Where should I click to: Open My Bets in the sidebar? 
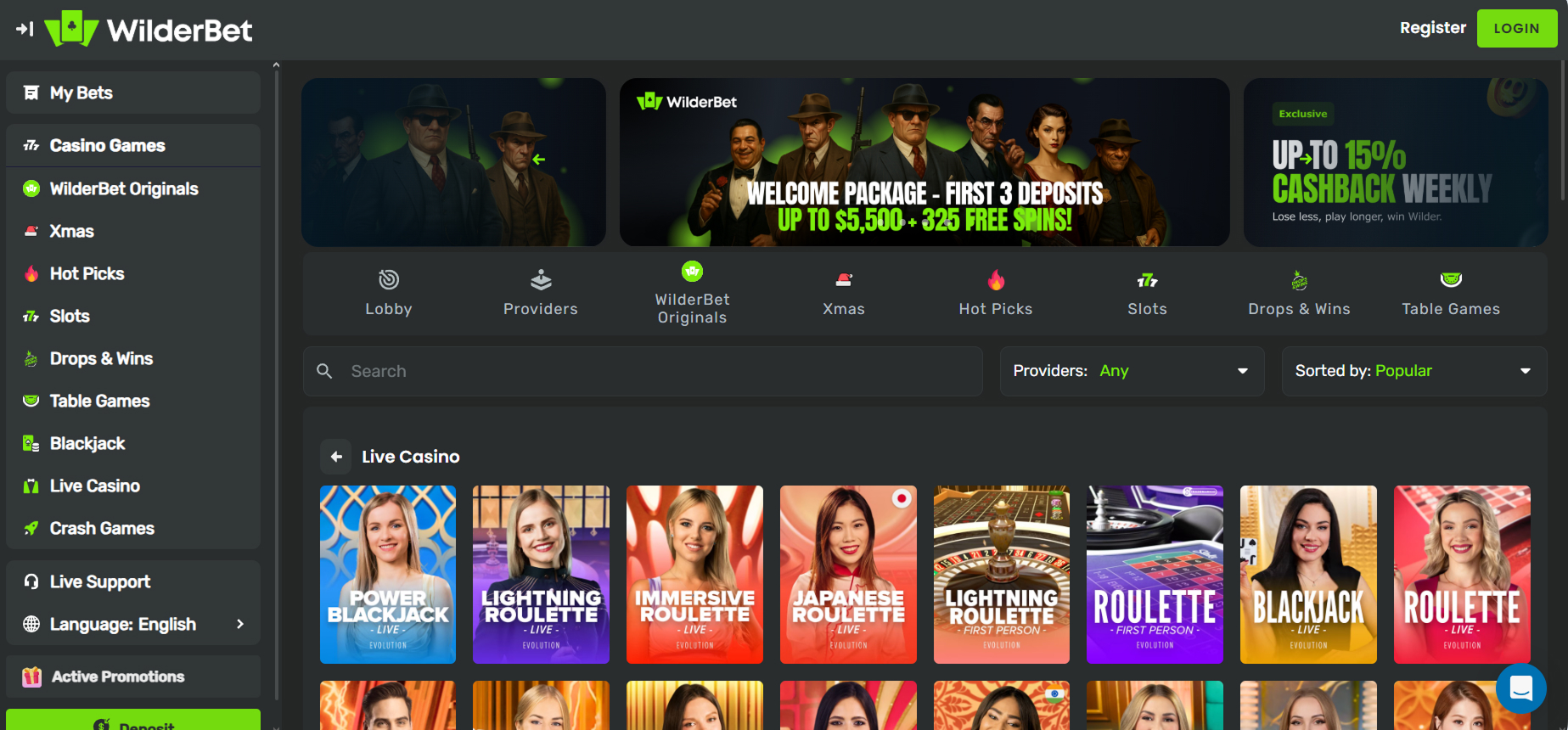(x=81, y=93)
